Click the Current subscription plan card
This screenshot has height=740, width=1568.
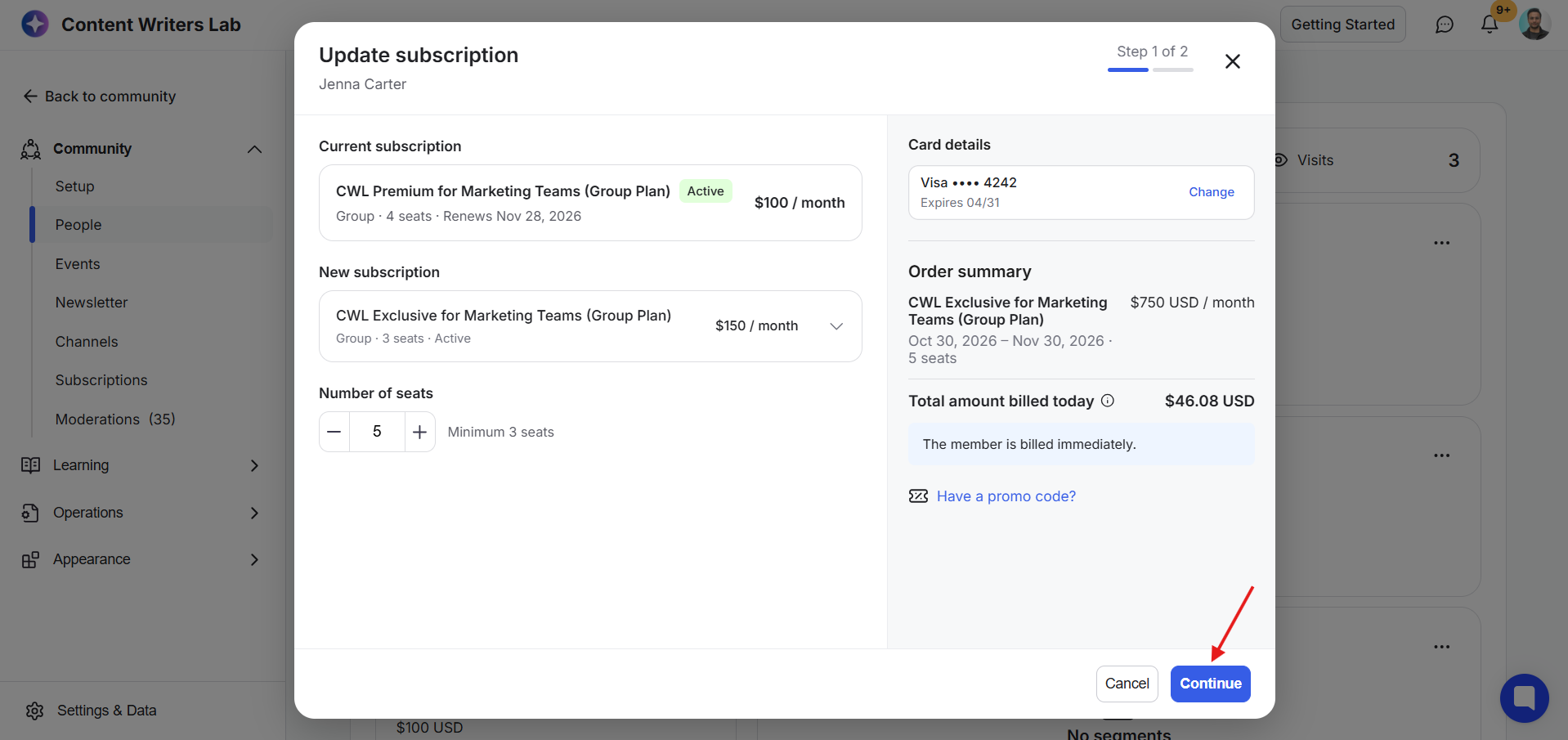[590, 203]
